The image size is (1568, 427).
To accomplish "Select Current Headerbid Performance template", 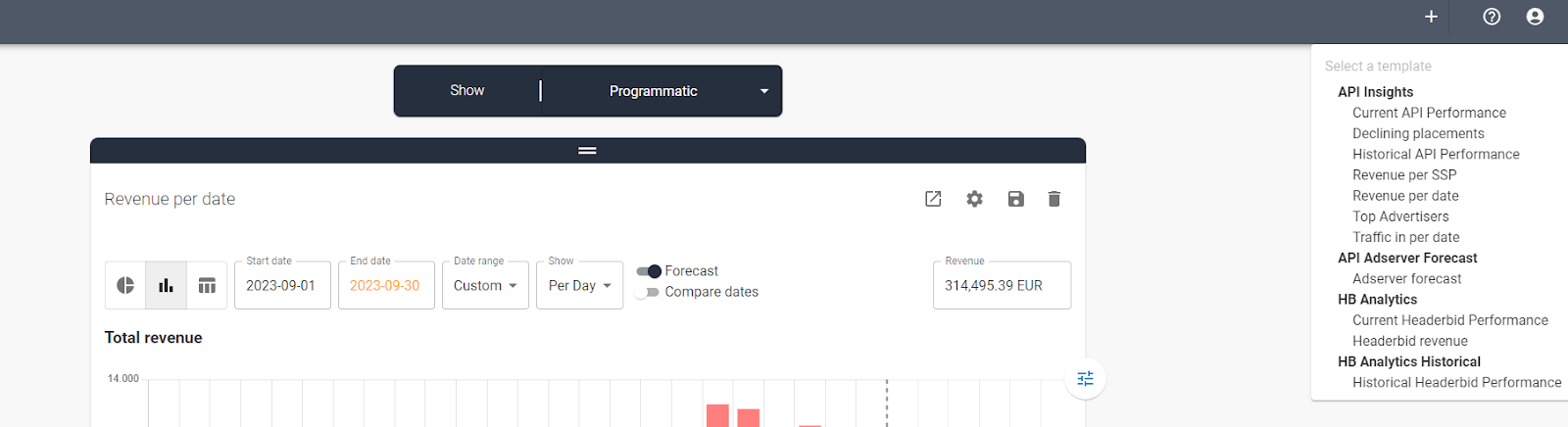I will tap(1450, 320).
